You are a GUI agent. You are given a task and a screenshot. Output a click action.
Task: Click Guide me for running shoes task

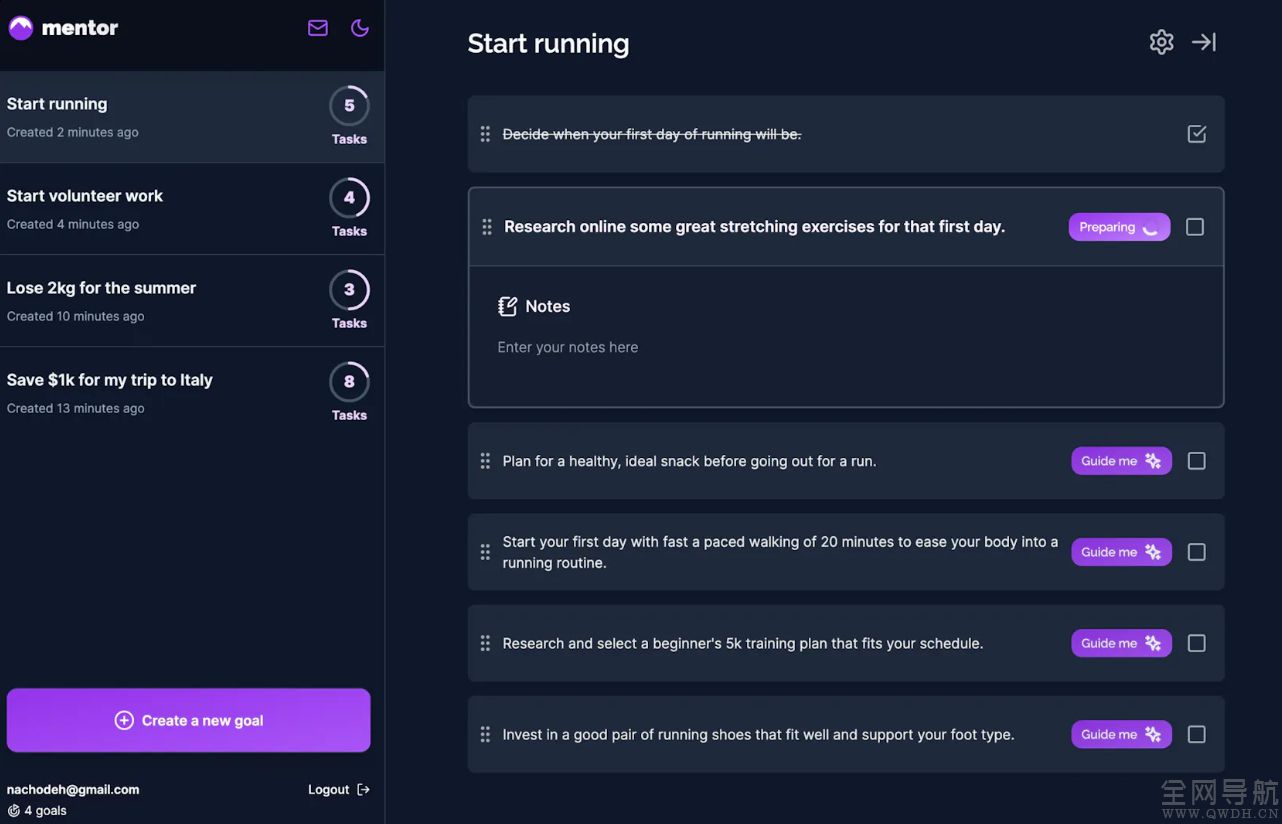(x=1121, y=734)
